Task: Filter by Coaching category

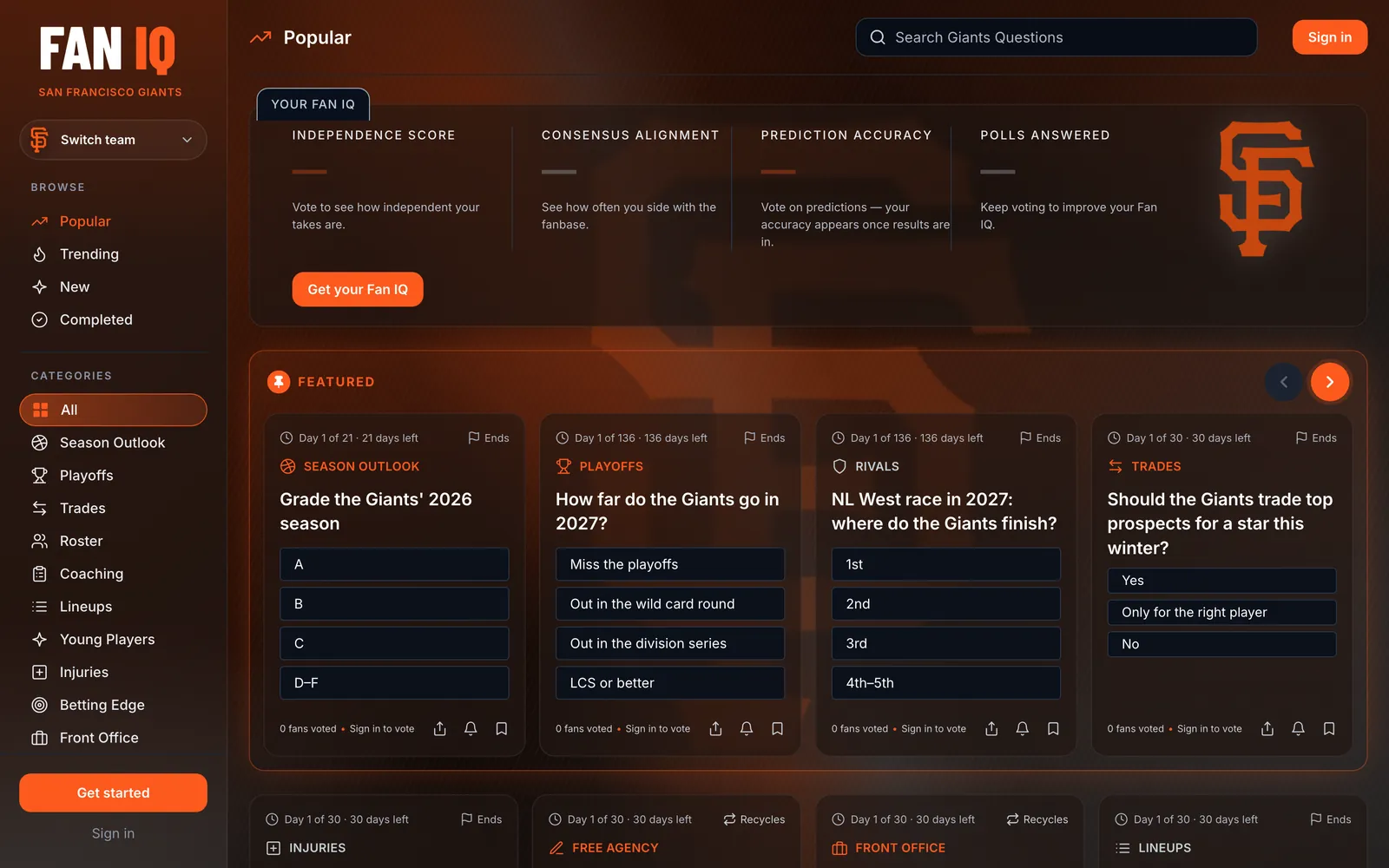Action: 113,574
